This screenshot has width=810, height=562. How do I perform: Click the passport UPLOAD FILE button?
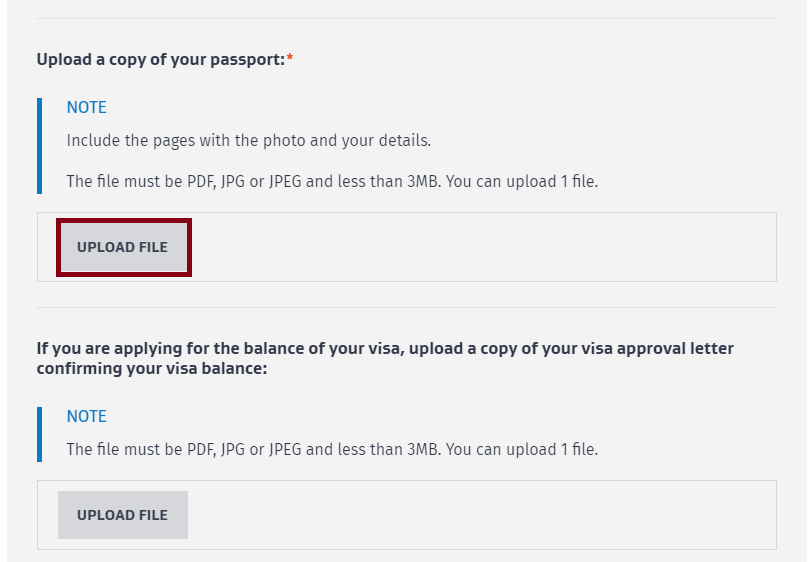coord(123,247)
